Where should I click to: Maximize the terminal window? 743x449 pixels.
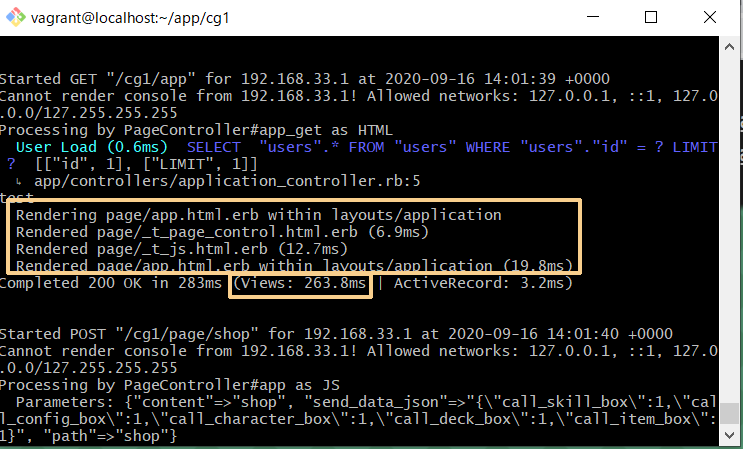[x=651, y=17]
